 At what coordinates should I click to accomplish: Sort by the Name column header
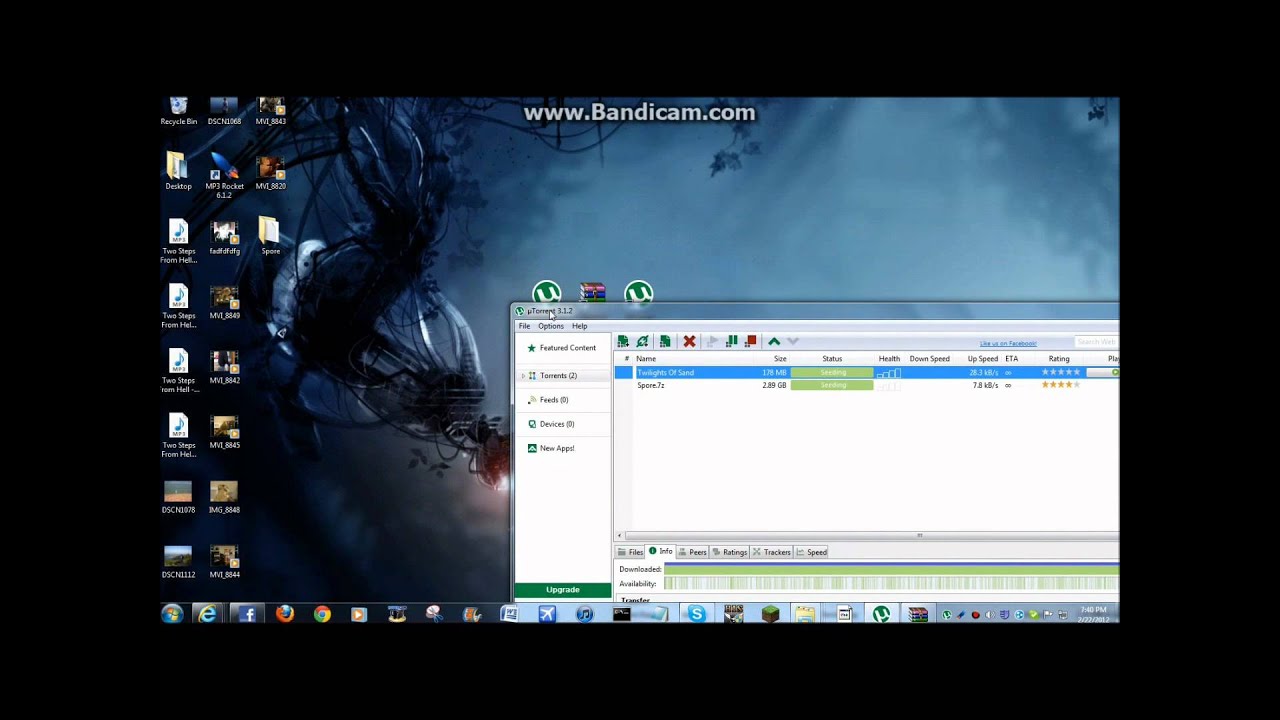click(646, 359)
